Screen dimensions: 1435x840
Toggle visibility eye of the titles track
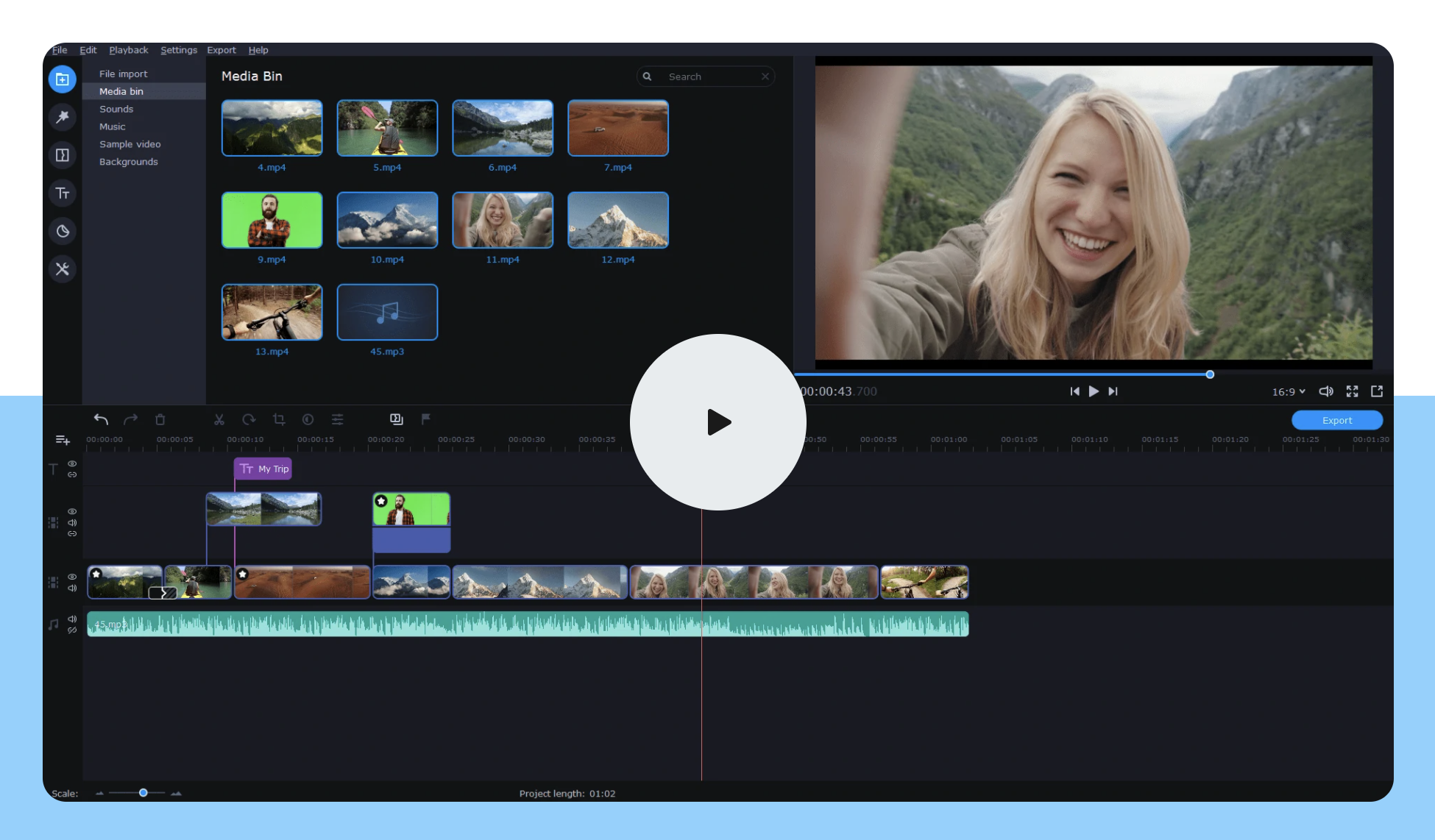tap(72, 463)
